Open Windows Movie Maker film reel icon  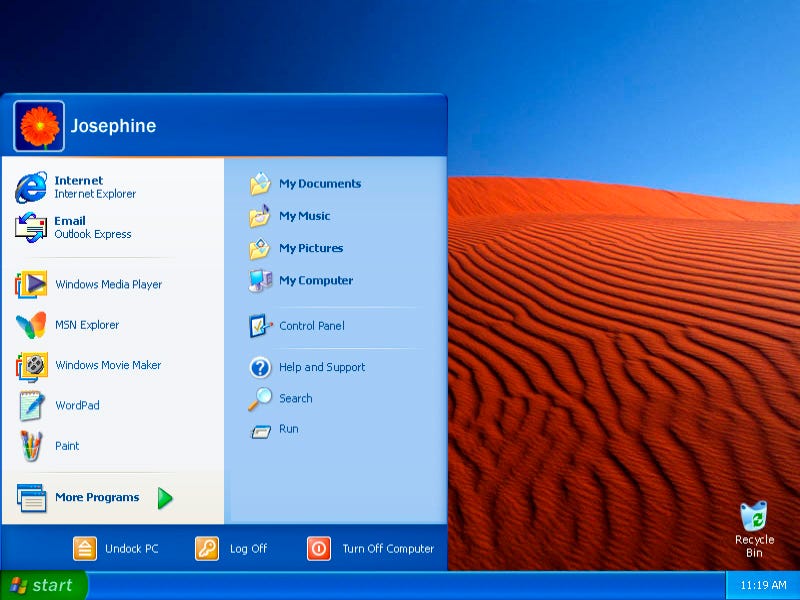tap(32, 366)
